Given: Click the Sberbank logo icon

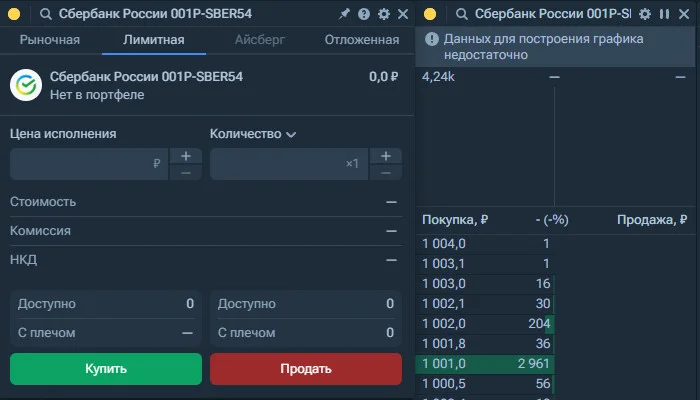Looking at the screenshot, I should tap(26, 85).
